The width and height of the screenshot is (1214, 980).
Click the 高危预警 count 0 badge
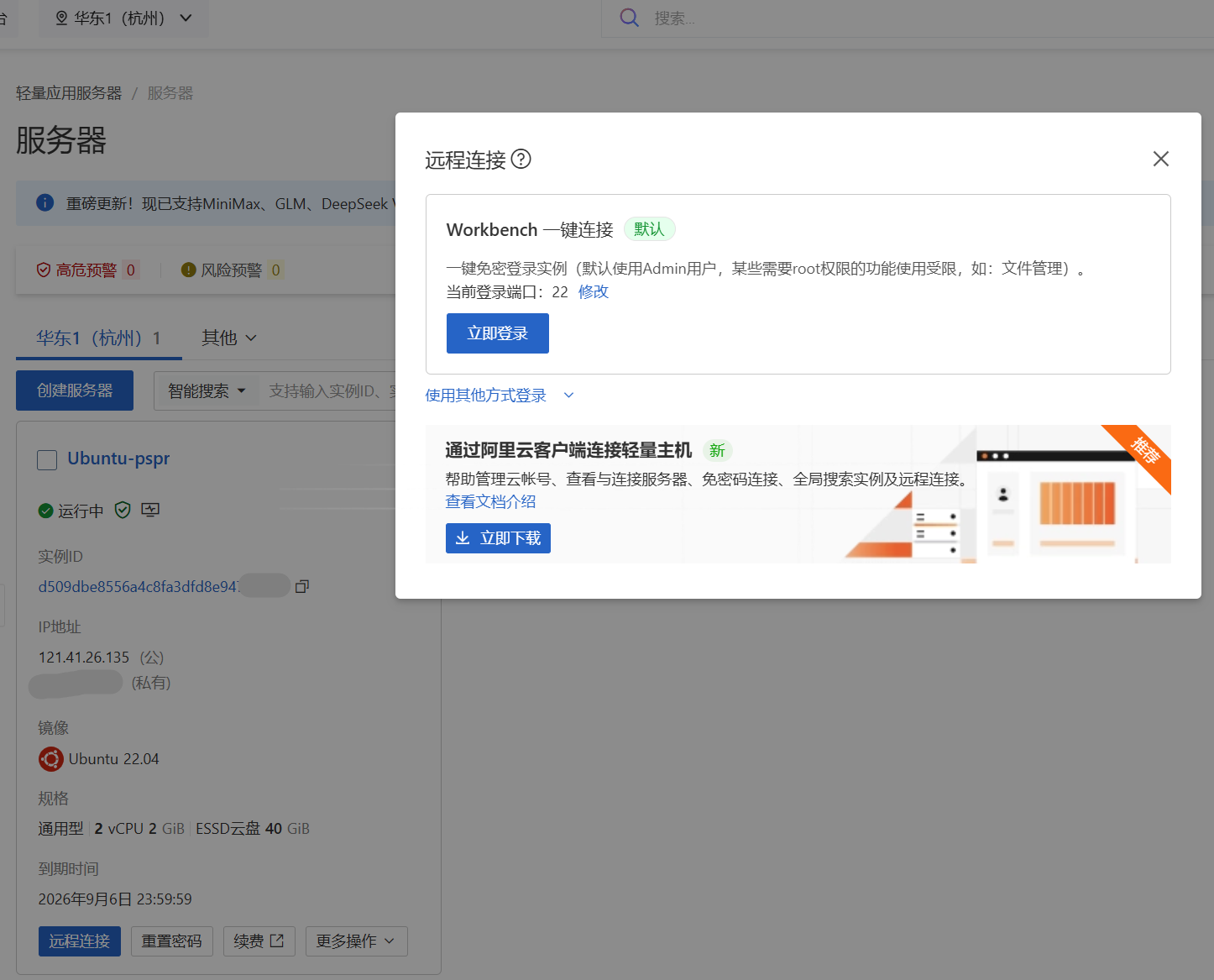tap(130, 270)
